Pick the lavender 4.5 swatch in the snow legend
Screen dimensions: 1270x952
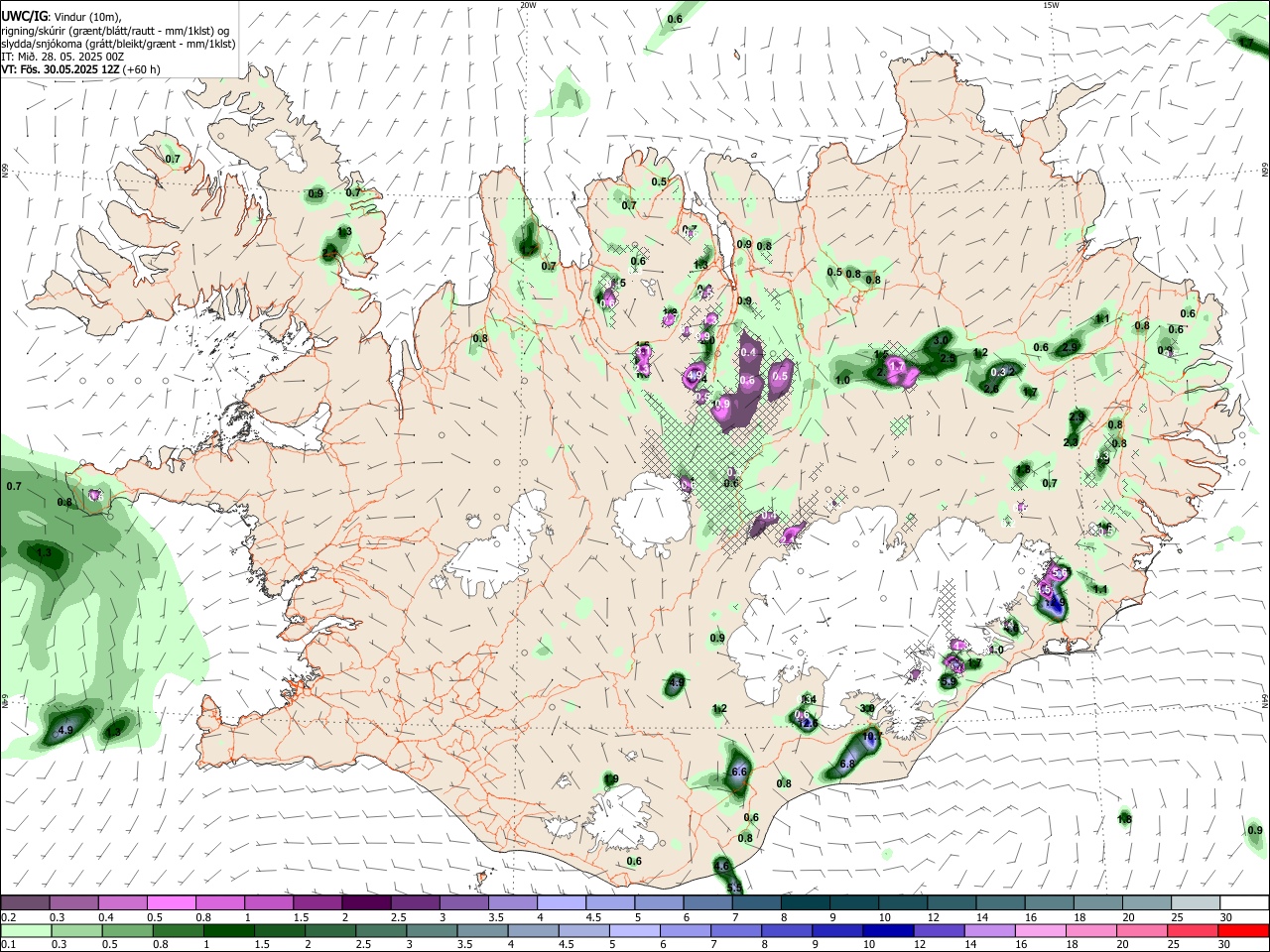coord(610,903)
